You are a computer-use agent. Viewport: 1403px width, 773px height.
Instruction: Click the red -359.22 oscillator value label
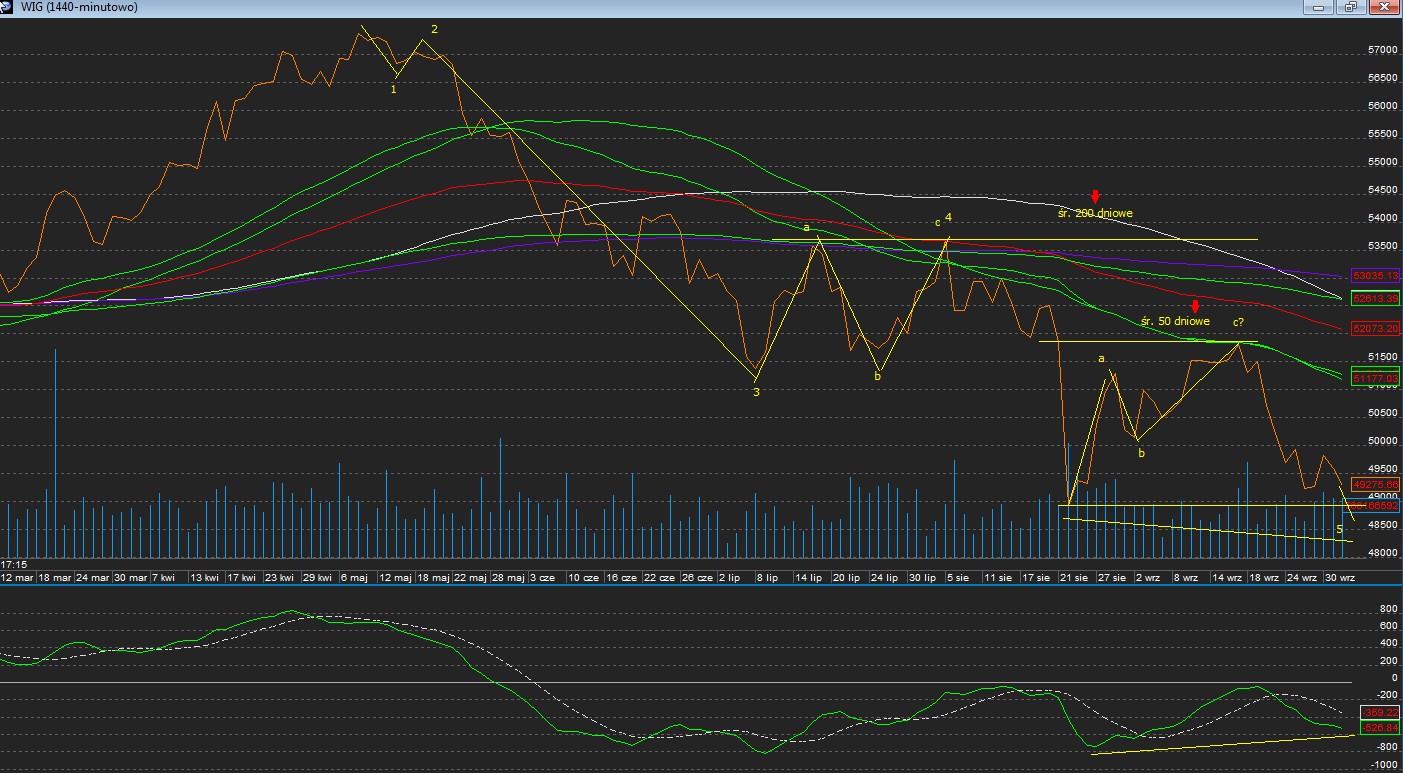1375,712
